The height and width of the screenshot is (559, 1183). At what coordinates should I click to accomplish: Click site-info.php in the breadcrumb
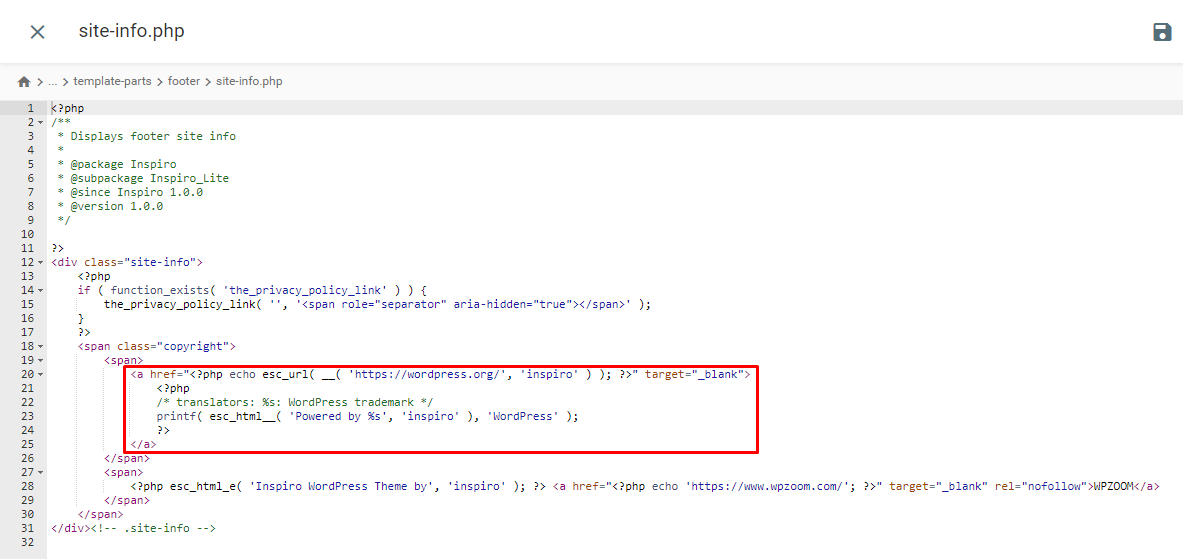pos(249,81)
